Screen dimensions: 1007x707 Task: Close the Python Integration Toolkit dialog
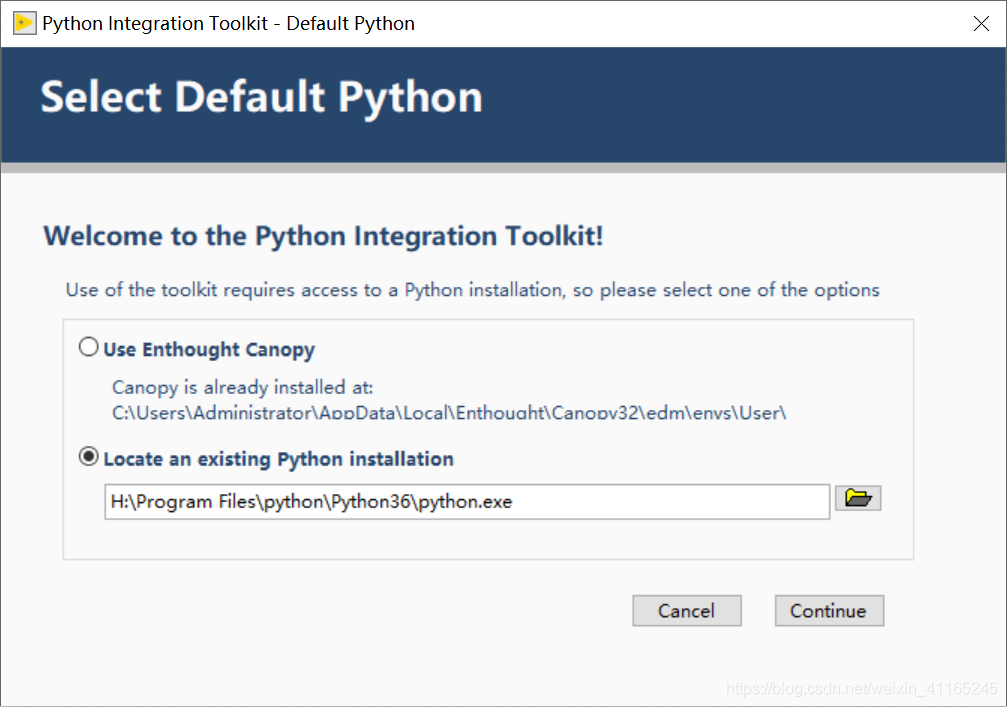[x=981, y=24]
